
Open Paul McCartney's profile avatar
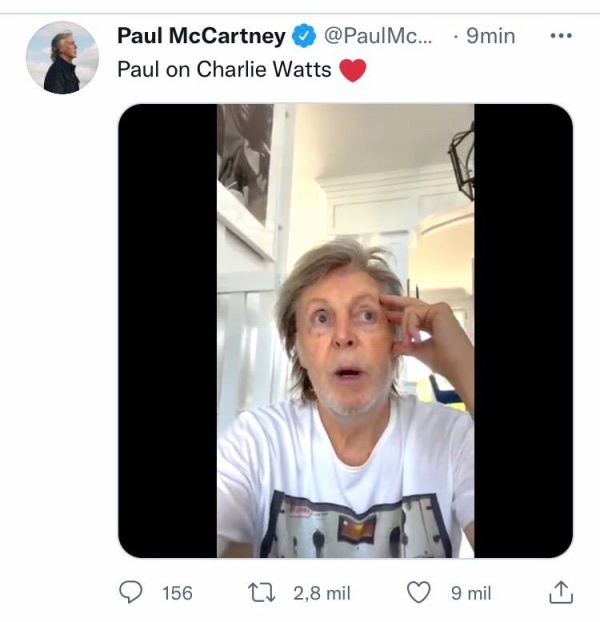tap(62, 58)
